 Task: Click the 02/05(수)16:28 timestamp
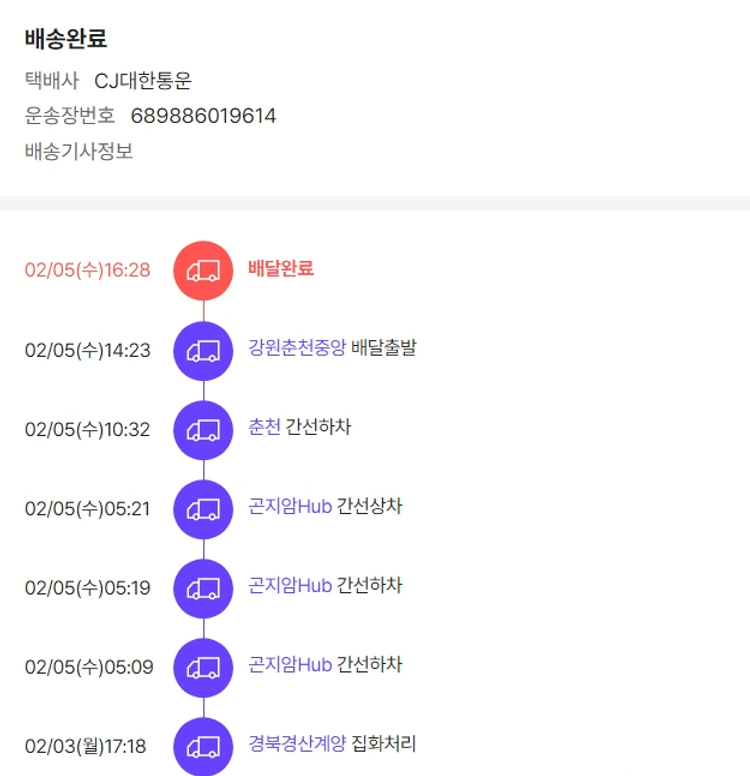87,270
